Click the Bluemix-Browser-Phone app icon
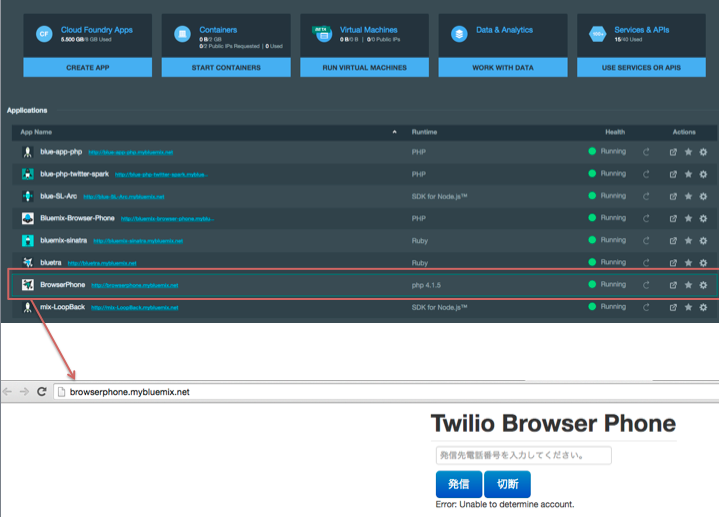719x517 pixels. 28,218
